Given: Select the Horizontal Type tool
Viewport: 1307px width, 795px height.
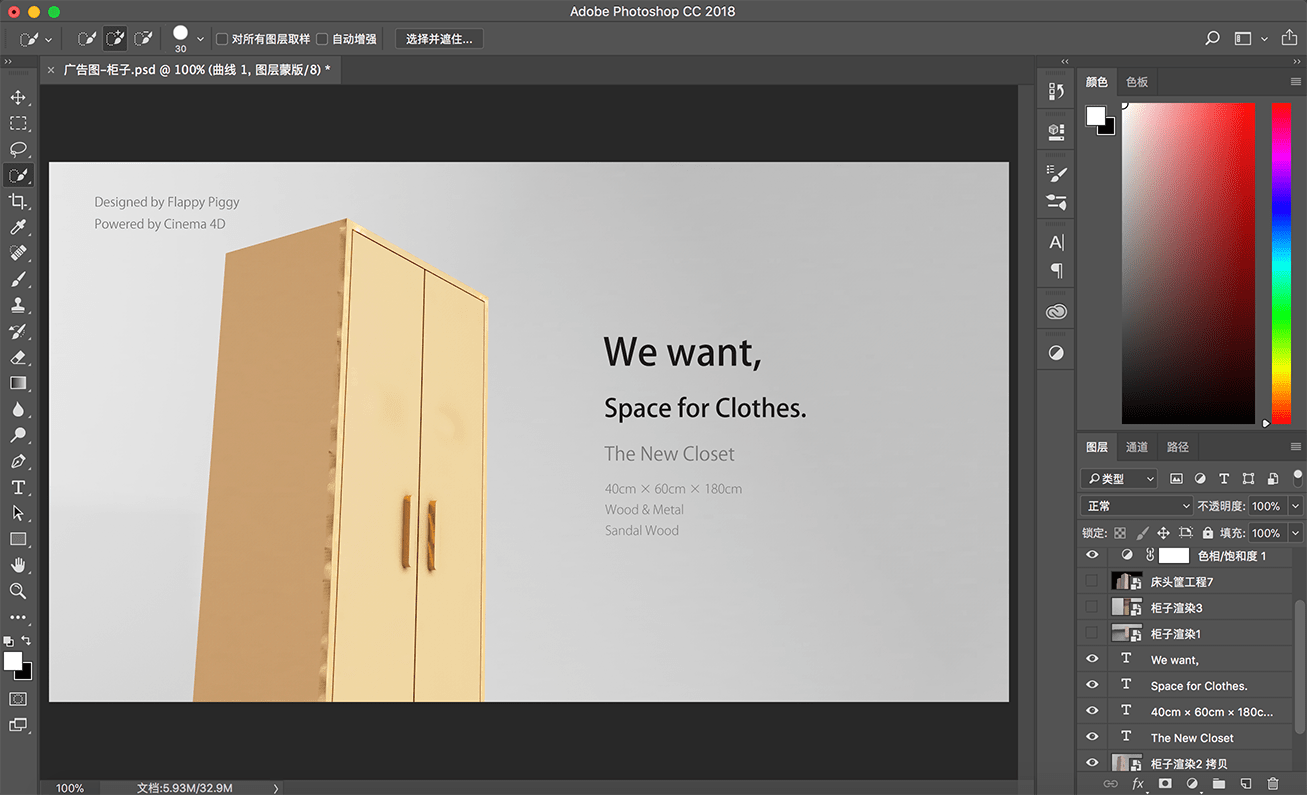Looking at the screenshot, I should pos(18,487).
